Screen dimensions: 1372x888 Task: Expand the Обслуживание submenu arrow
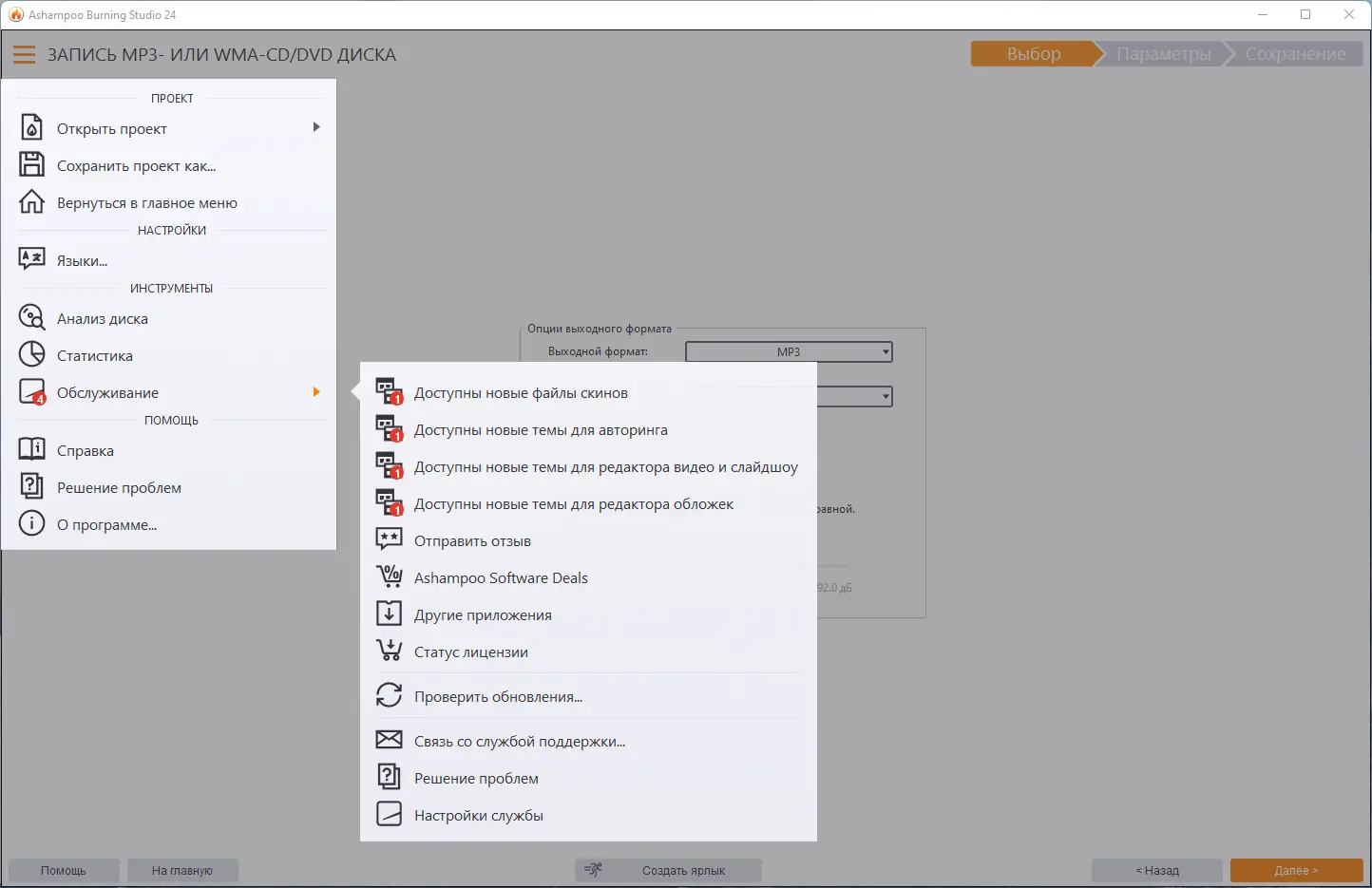click(316, 391)
